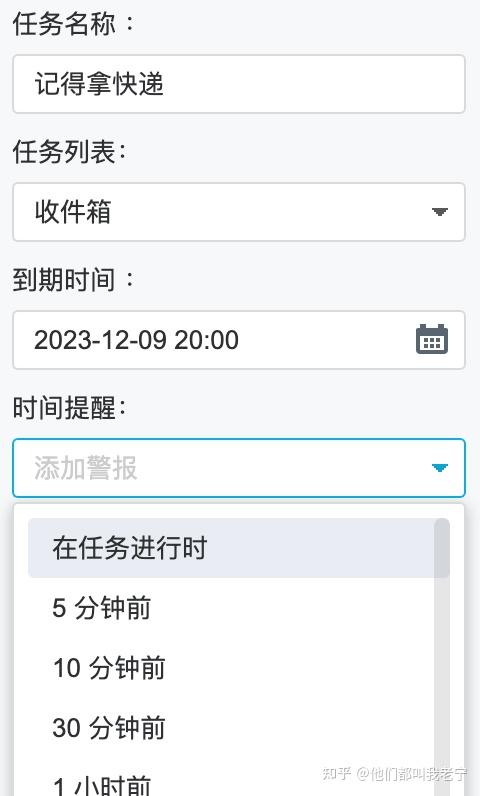This screenshot has height=796, width=480.
Task: Click the 记得拿快递 task name field
Action: pyautogui.click(x=239, y=84)
